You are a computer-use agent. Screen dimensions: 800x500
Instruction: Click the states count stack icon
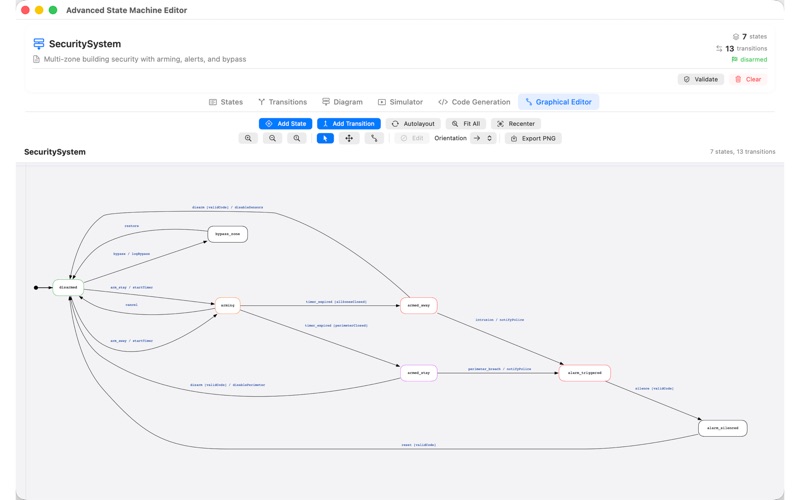click(736, 37)
